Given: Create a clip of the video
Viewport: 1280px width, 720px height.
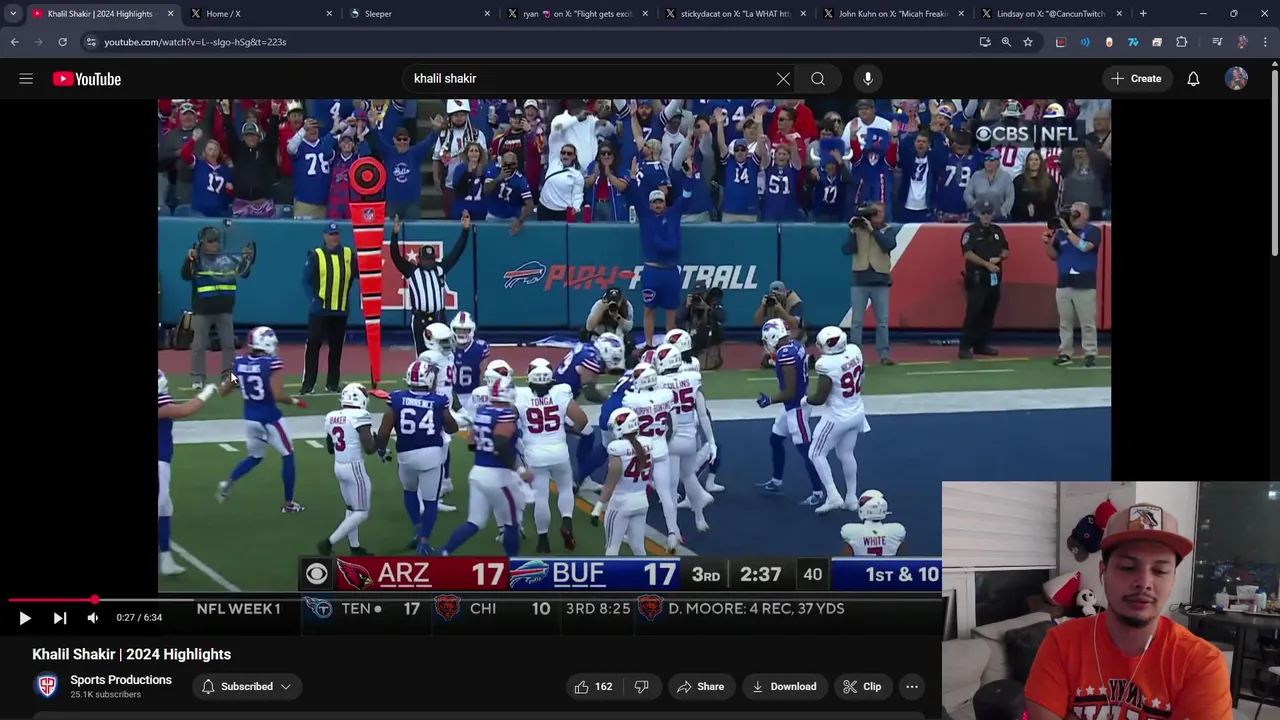Looking at the screenshot, I should coord(862,686).
